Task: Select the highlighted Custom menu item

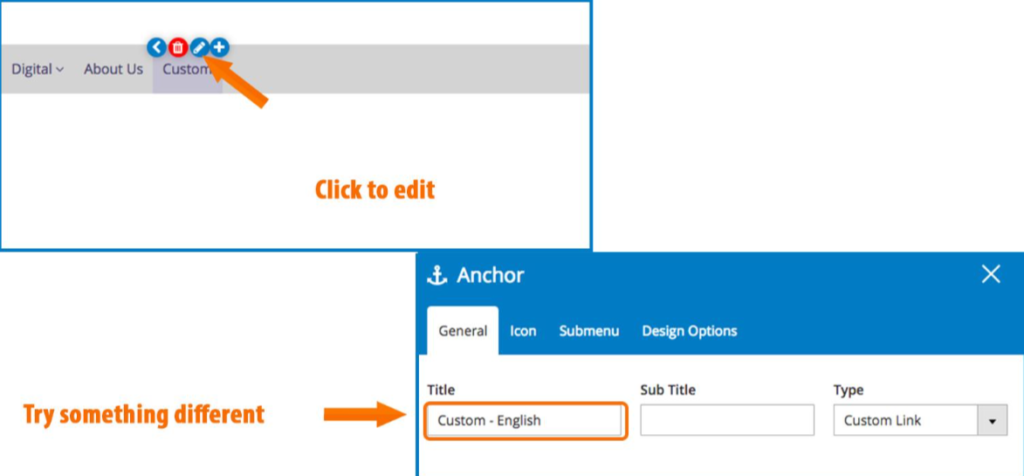Action: [x=187, y=69]
